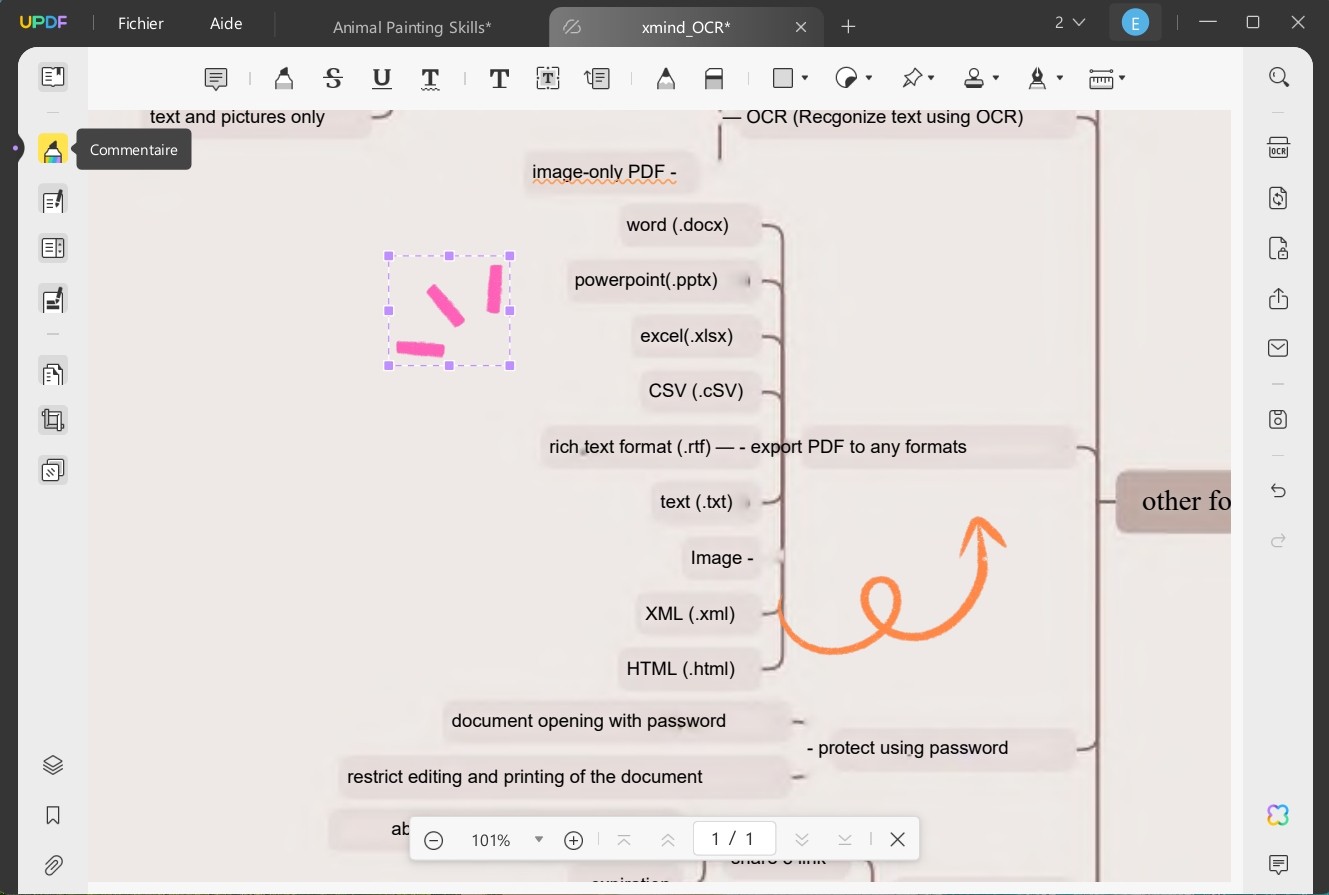The width and height of the screenshot is (1329, 895).
Task: Open the Fichier menu
Action: [x=141, y=23]
